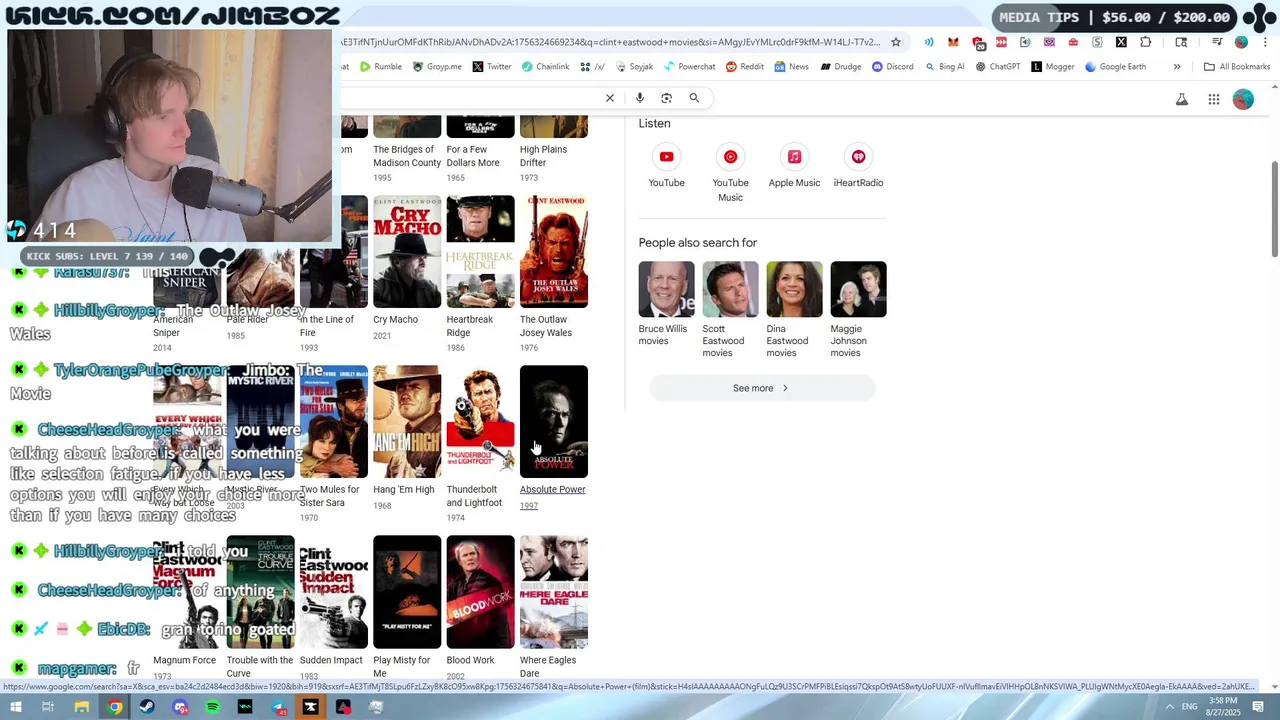Open For a Few Dollars More link
The height and width of the screenshot is (720, 1280).
(x=473, y=156)
